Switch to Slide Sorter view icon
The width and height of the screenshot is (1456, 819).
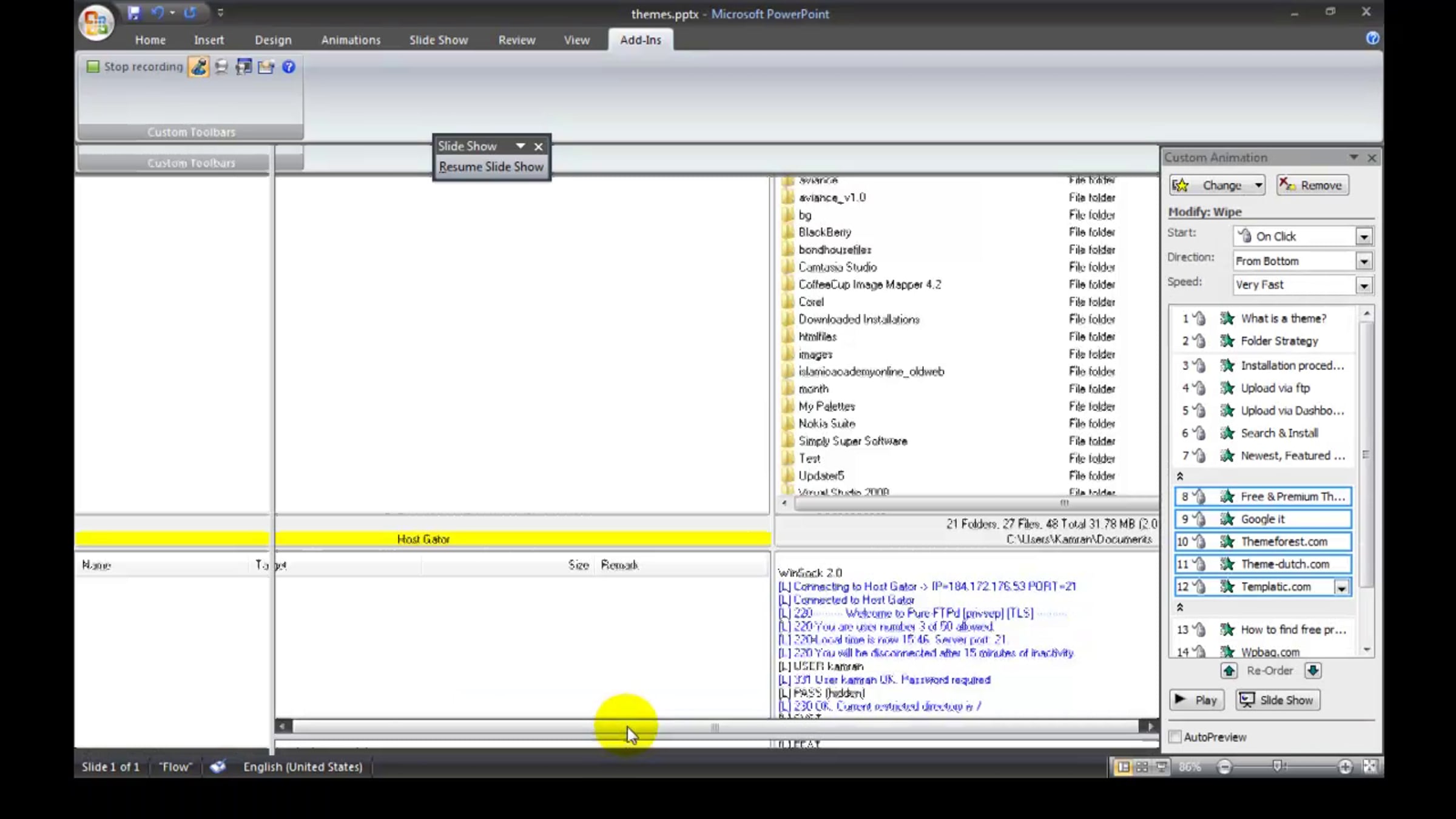(1142, 767)
